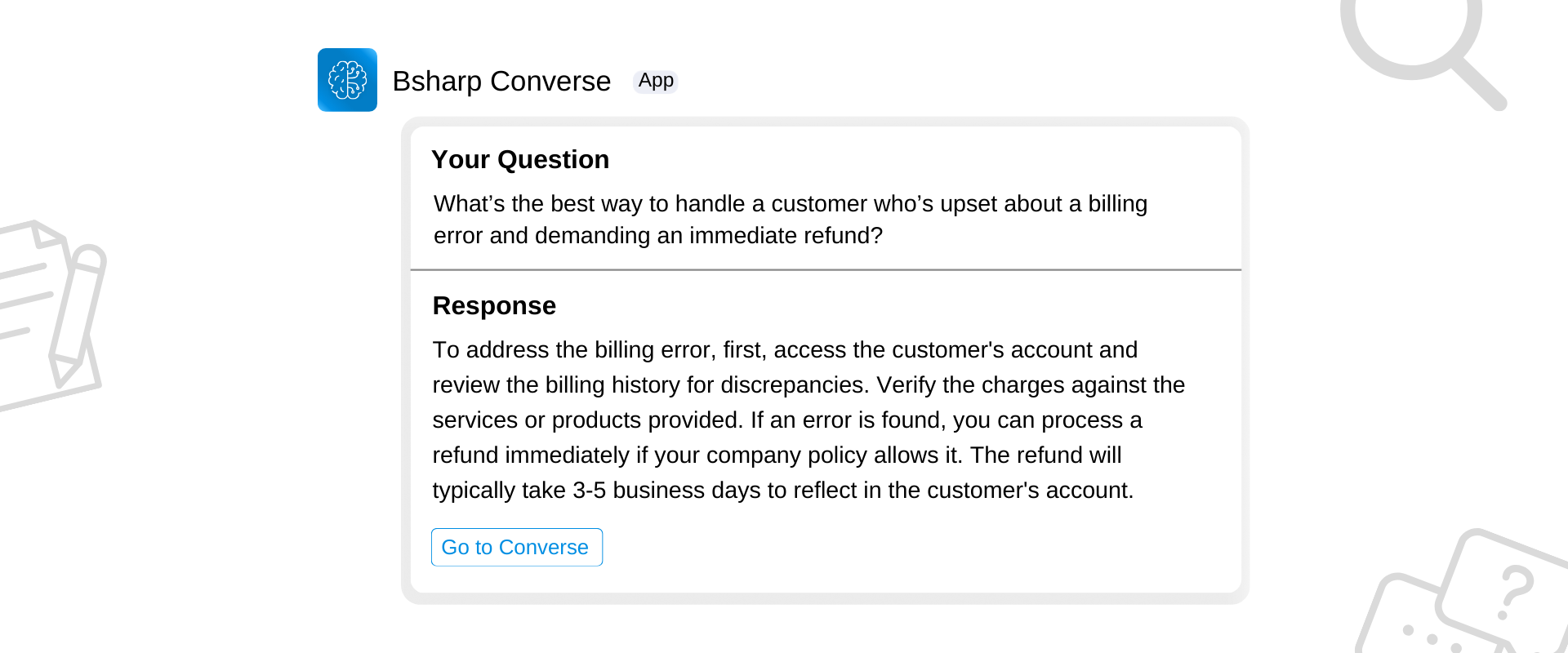1568x653 pixels.
Task: Click the question line starting "What's the best way"
Action: coord(791,203)
